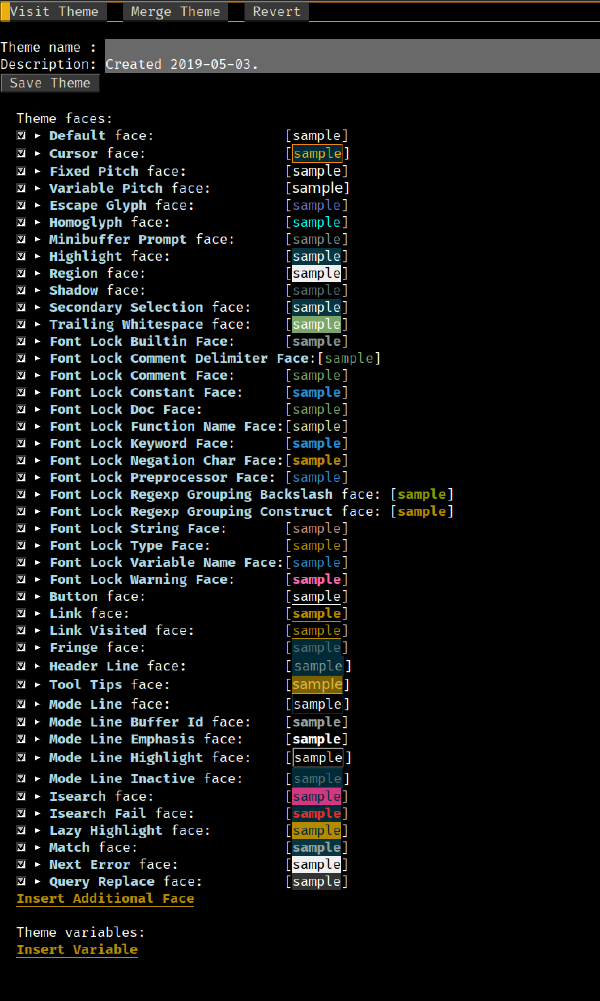
Task: Open the Insert Variable link
Action: pyautogui.click(x=77, y=950)
